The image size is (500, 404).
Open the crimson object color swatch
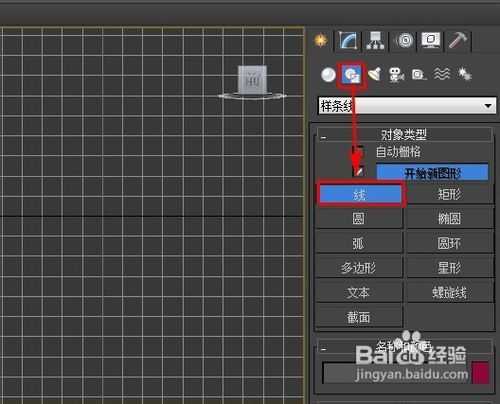click(480, 372)
